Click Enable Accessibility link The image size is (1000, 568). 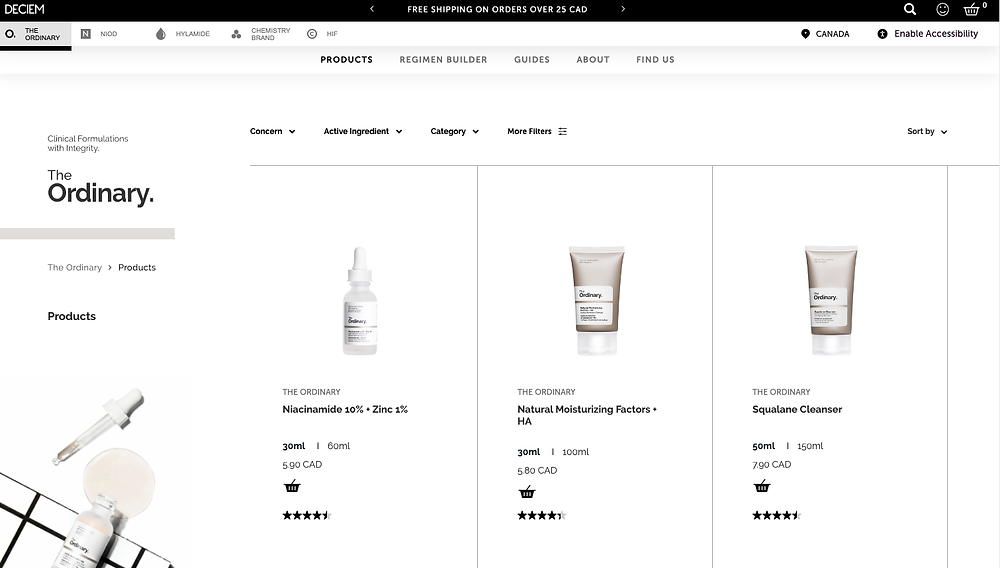[936, 34]
